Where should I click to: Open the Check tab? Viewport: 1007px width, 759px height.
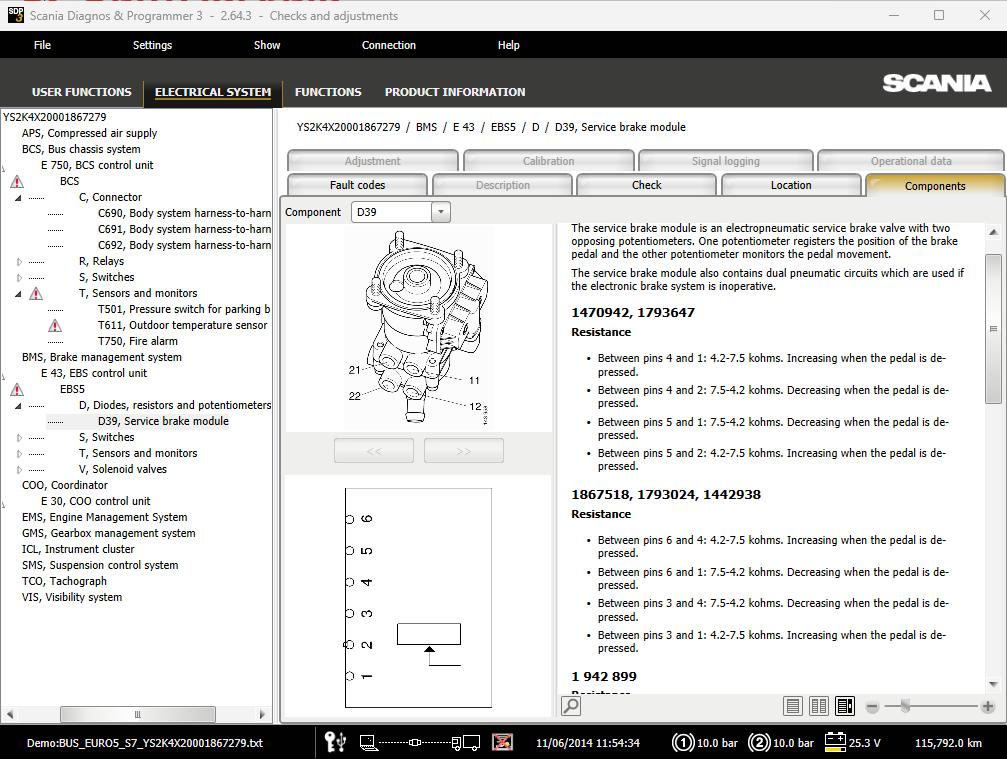point(646,185)
